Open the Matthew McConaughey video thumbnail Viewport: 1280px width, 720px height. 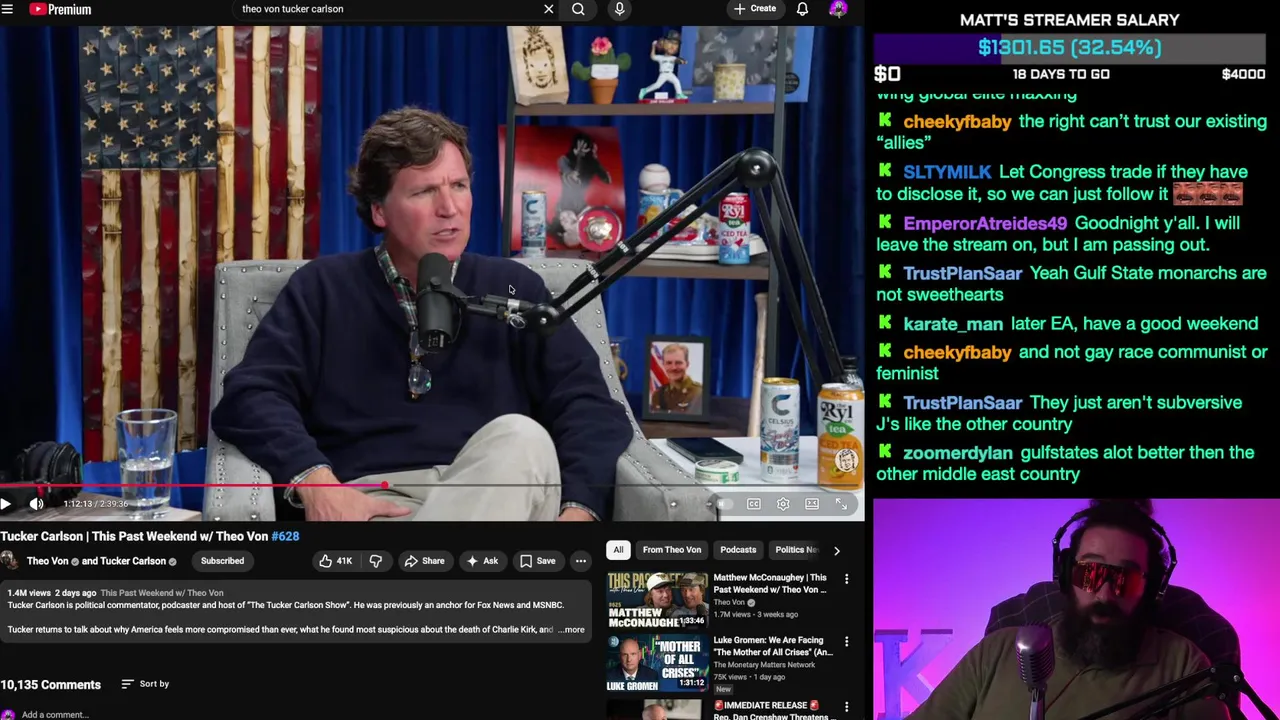coord(657,600)
